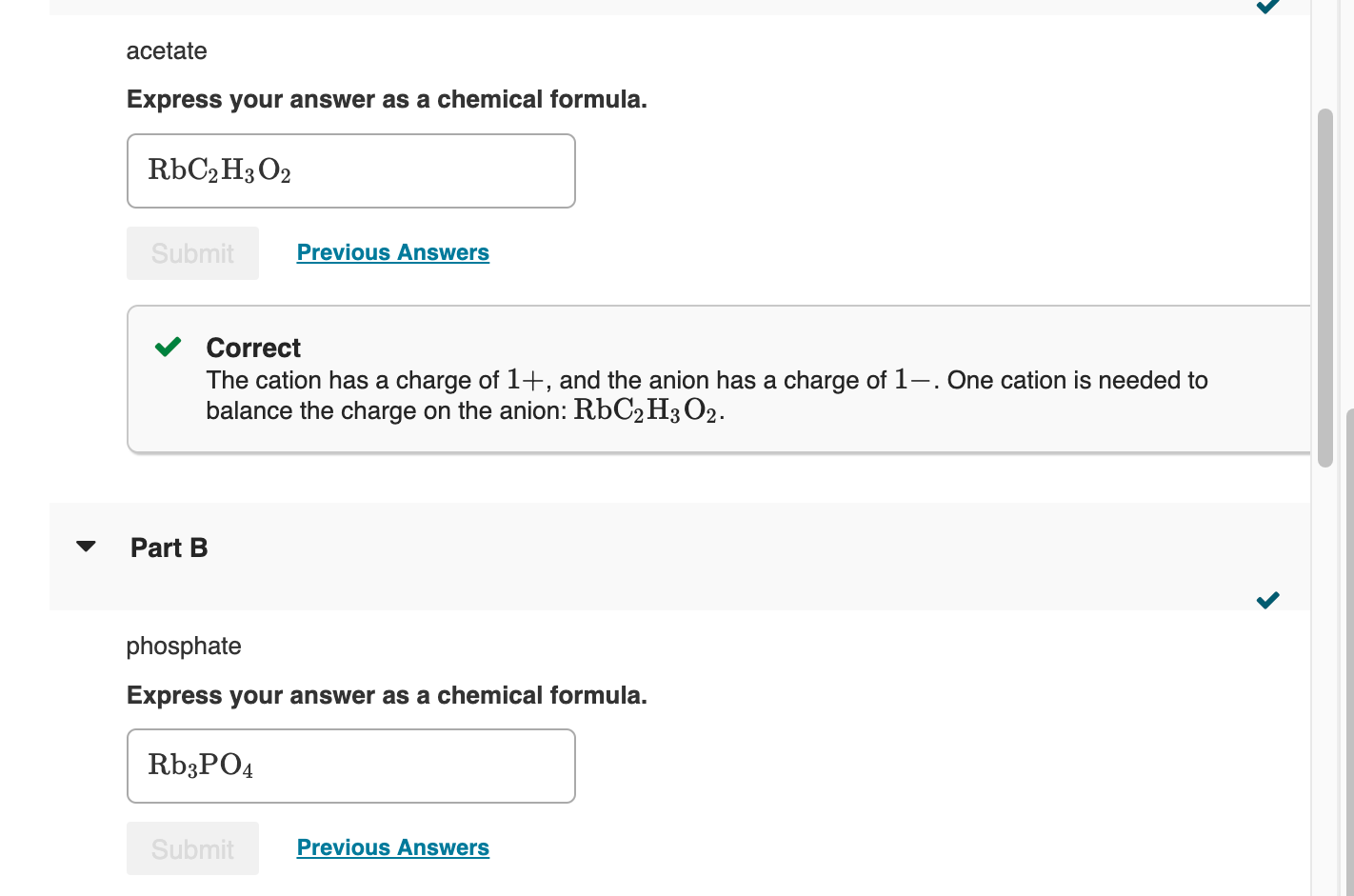Image resolution: width=1354 pixels, height=896 pixels.
Task: Collapse the Part B section triangle
Action: [85, 547]
